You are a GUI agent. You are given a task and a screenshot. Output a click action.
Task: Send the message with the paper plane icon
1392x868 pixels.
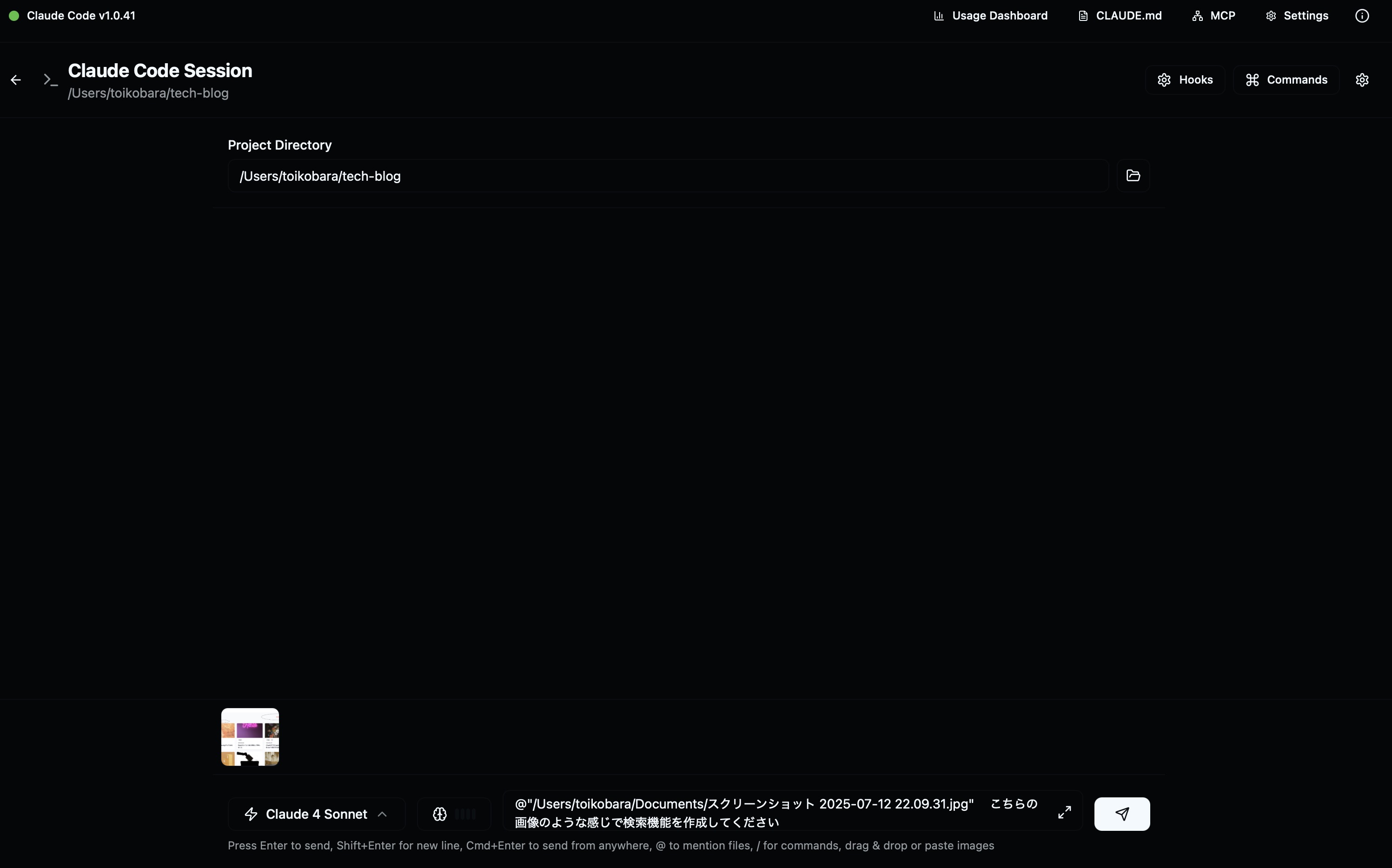point(1121,814)
